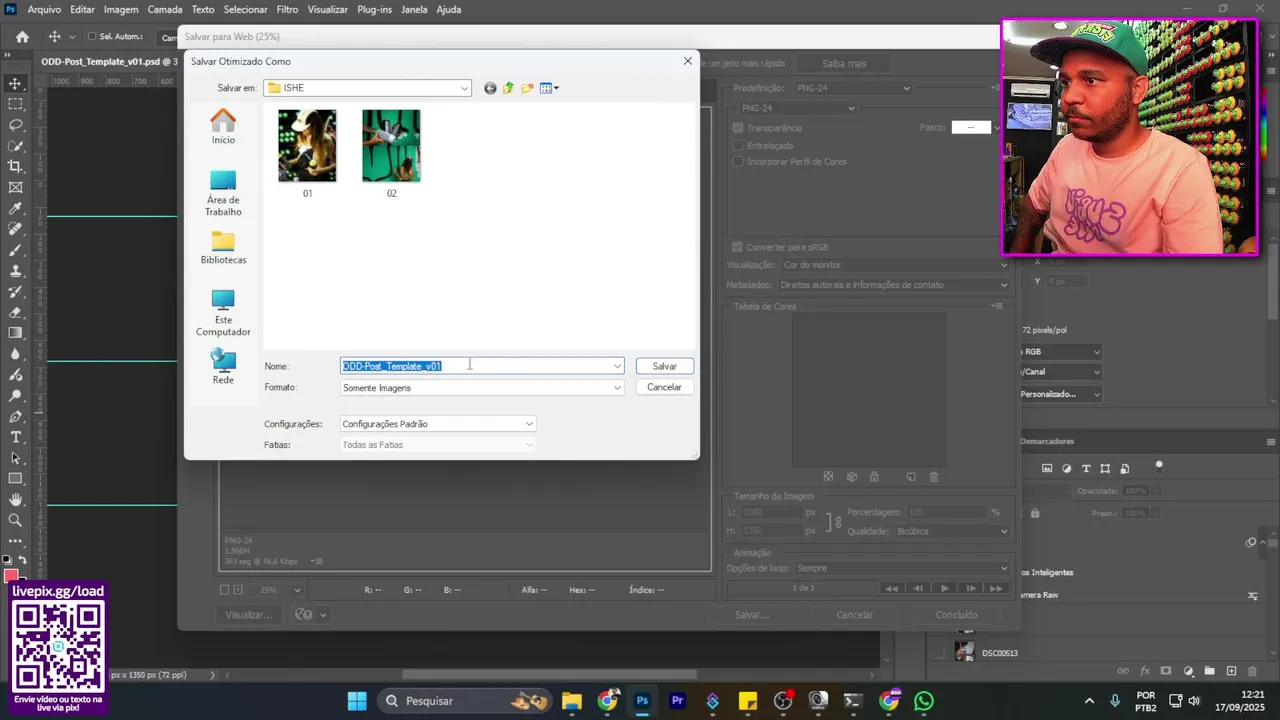Screen dimensions: 1280x720
Task: Open the Opções de loop dropdown
Action: pos(903,568)
